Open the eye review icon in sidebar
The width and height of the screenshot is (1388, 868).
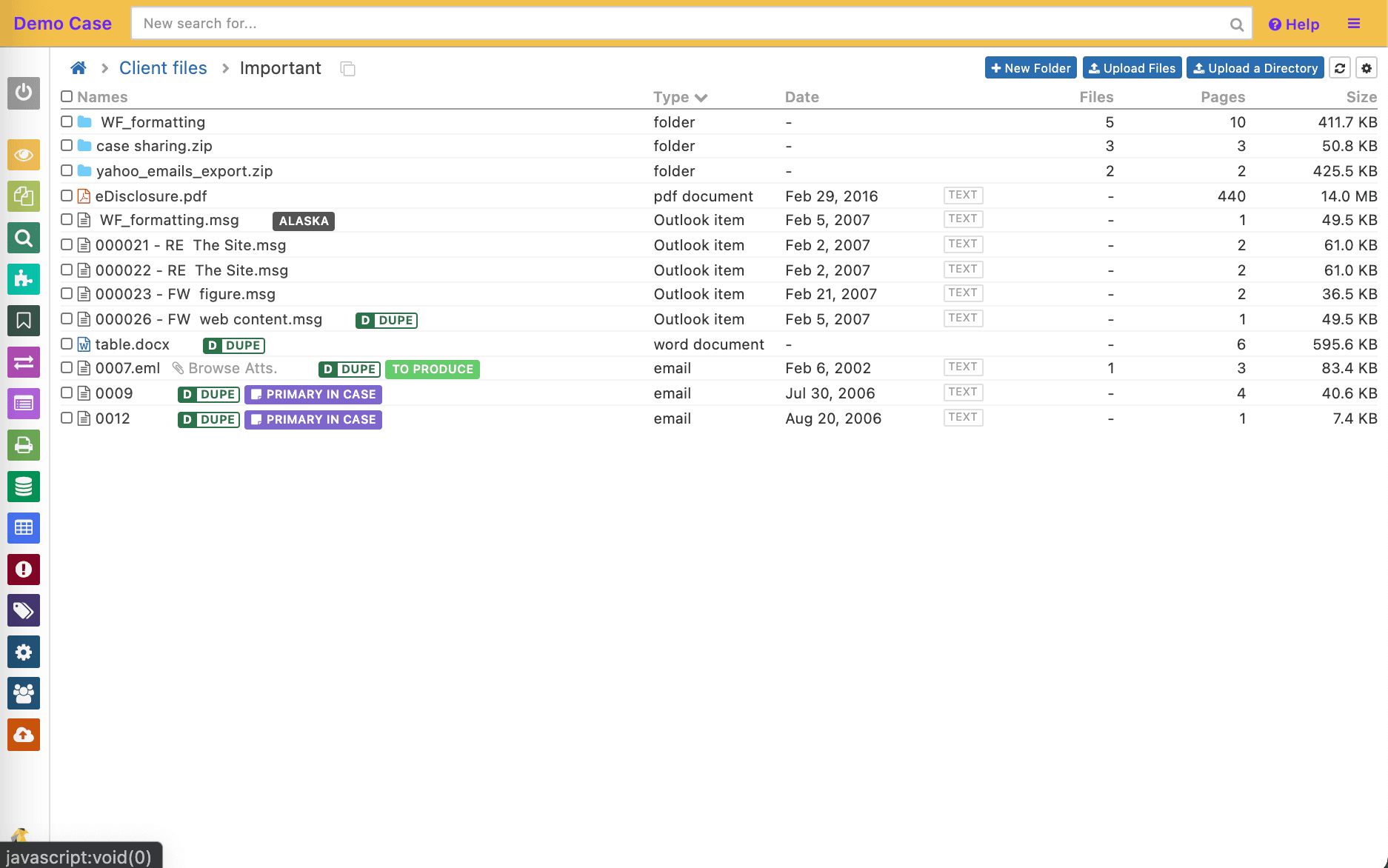(x=24, y=155)
